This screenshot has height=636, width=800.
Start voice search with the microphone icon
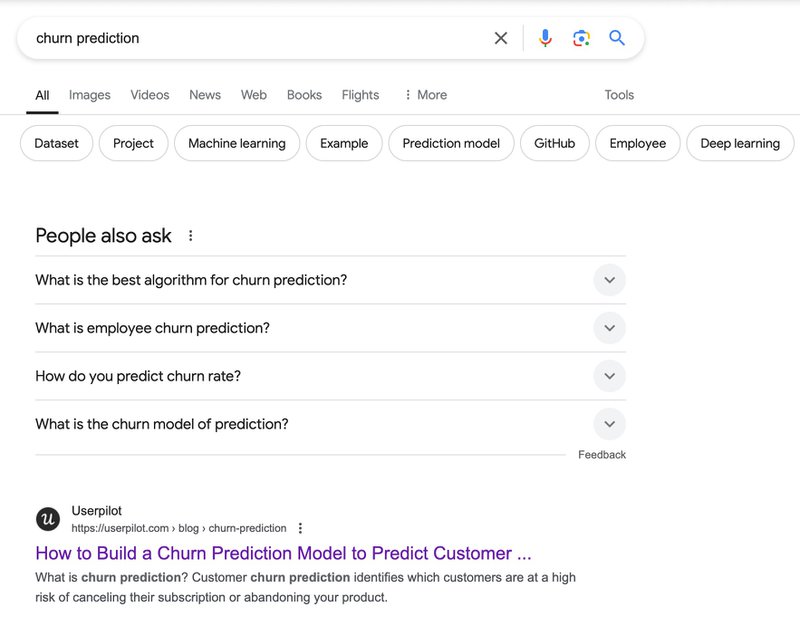click(x=545, y=38)
